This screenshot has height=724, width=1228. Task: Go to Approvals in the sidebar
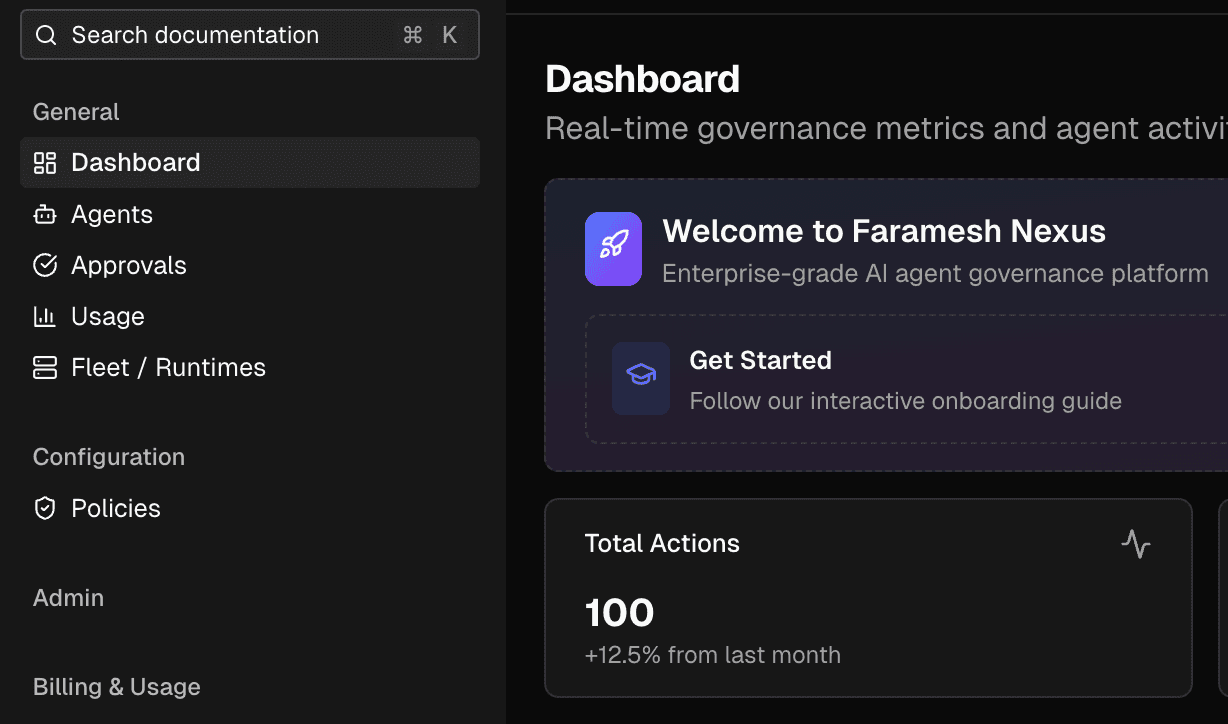[x=129, y=266]
